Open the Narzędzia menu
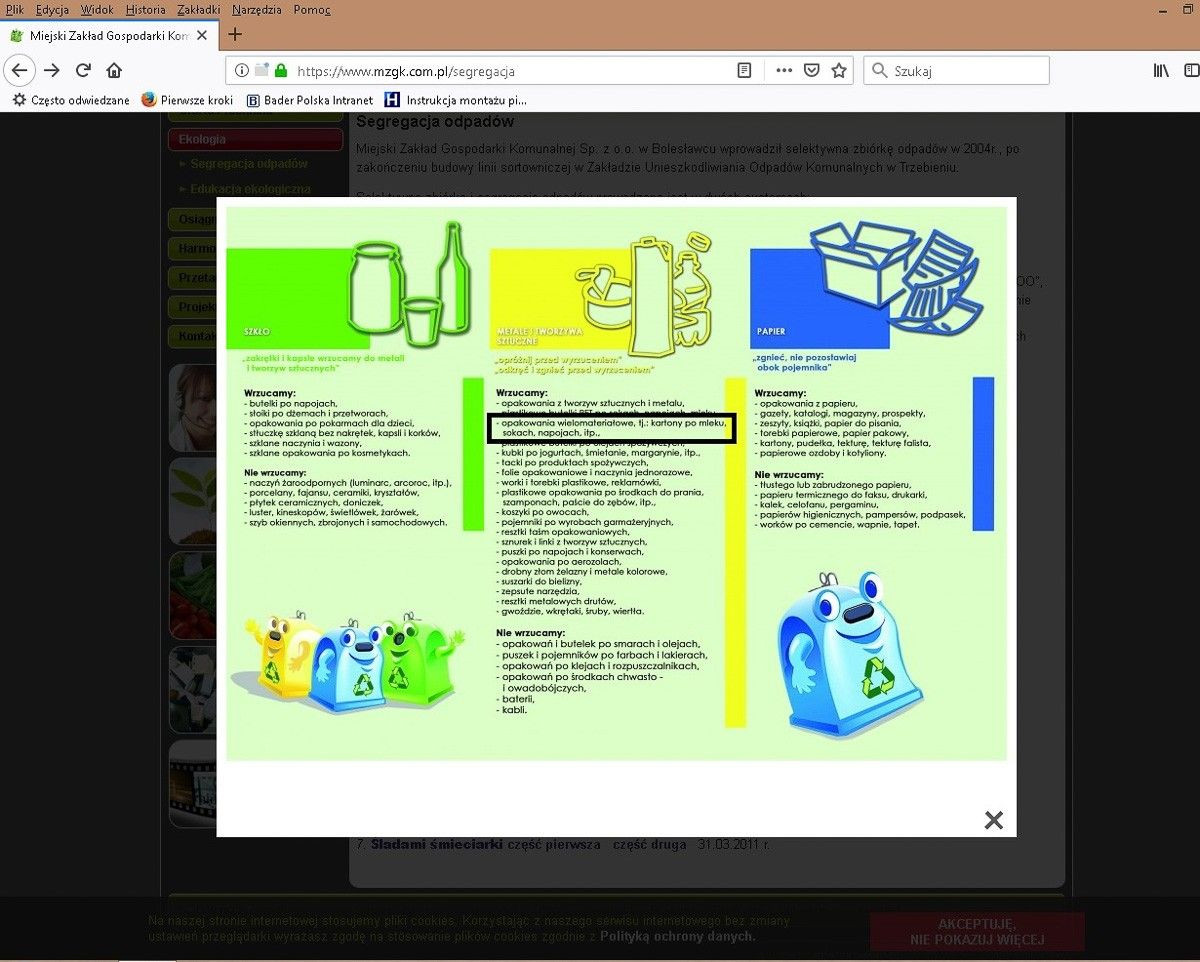Screen dimensions: 1200x962 click(x=257, y=9)
